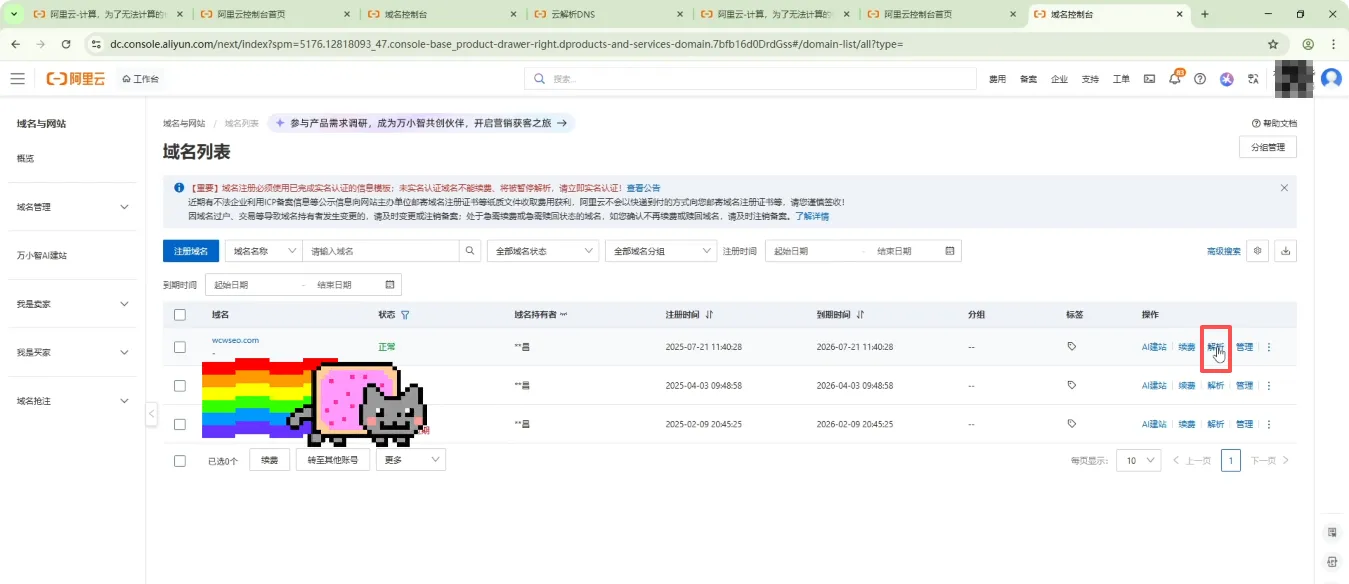Open the 全部域名状态 dropdown

pos(542,251)
